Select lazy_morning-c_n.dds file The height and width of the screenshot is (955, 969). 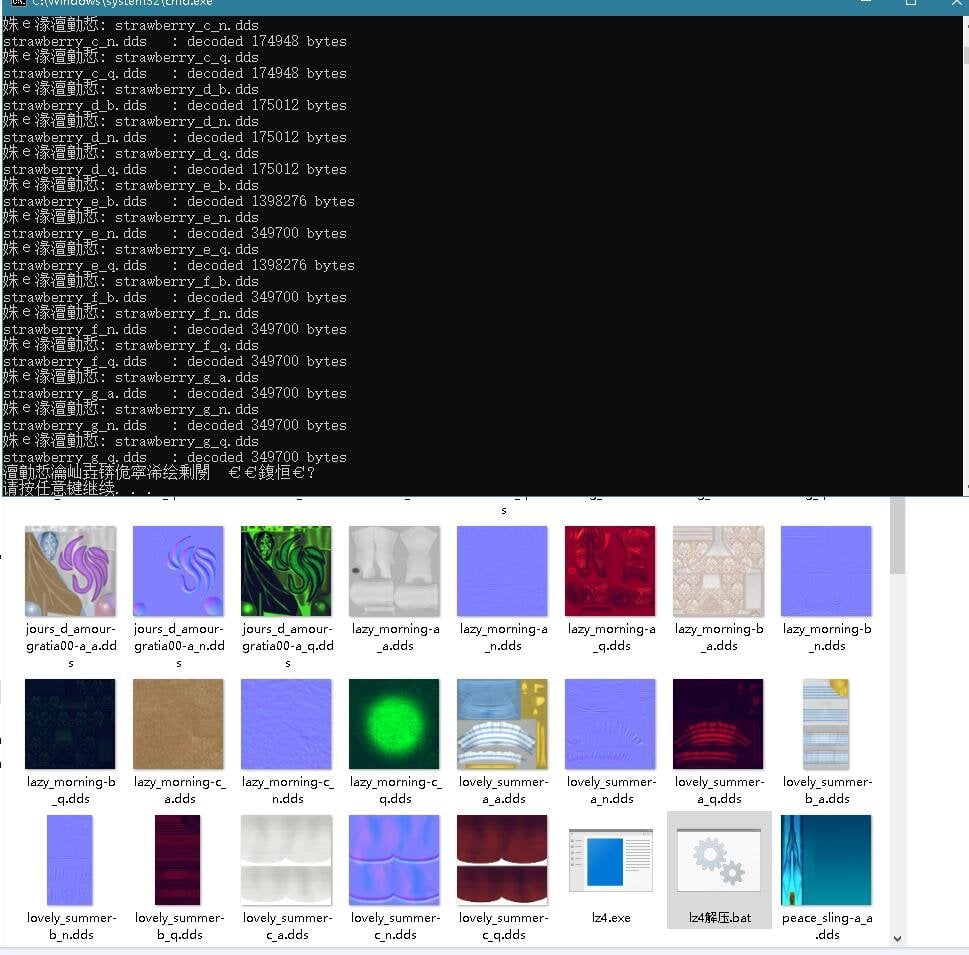point(286,724)
